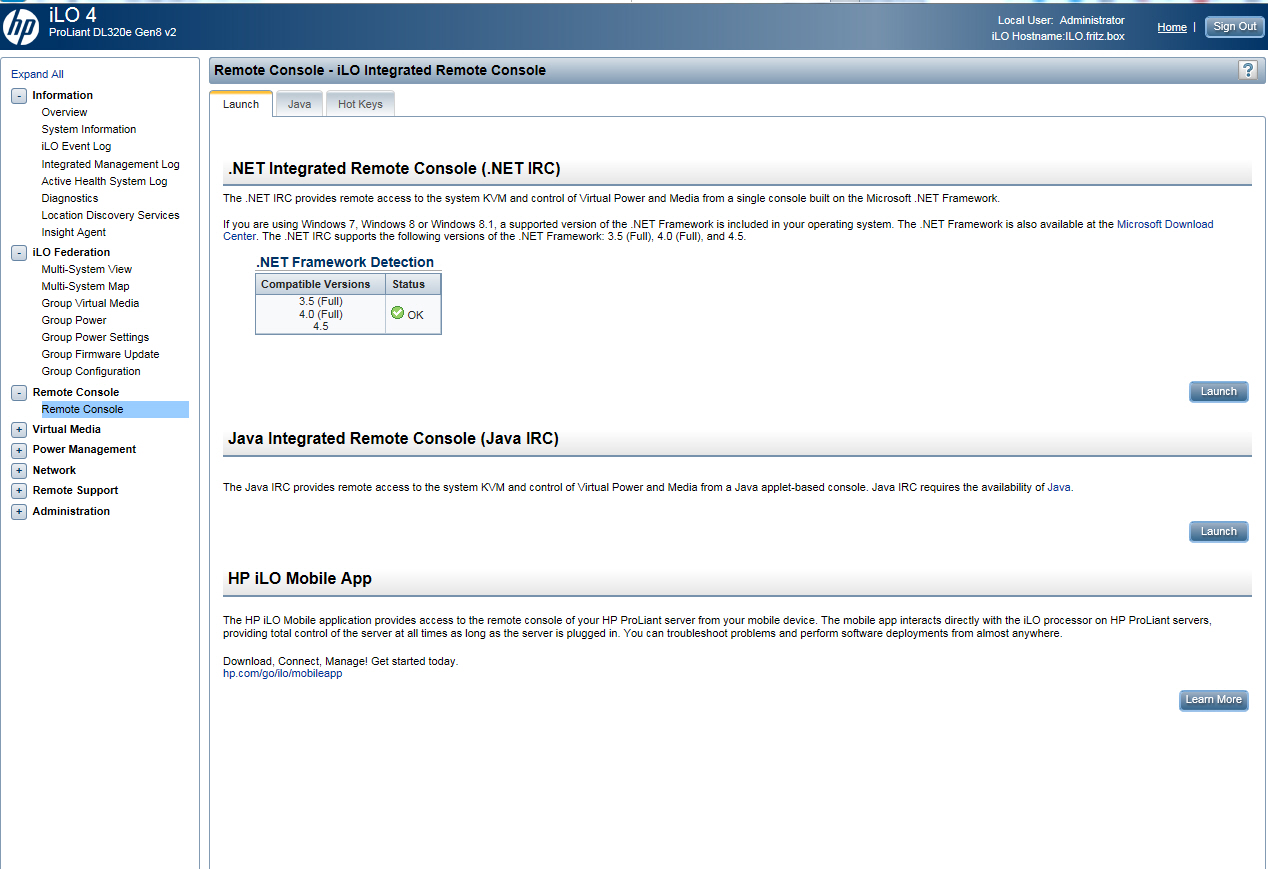
Task: Open Multi-System Map
Action: tap(85, 287)
